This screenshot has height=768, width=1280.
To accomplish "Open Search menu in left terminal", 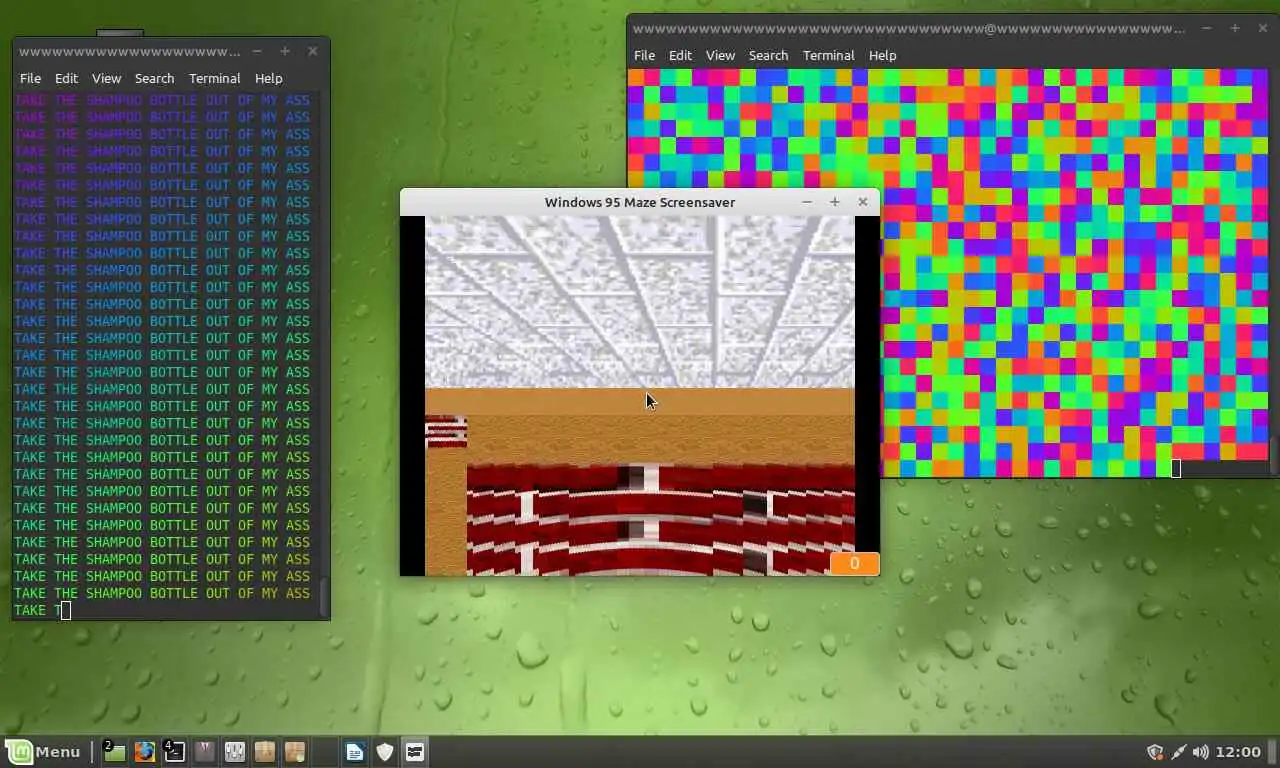I will 154,78.
